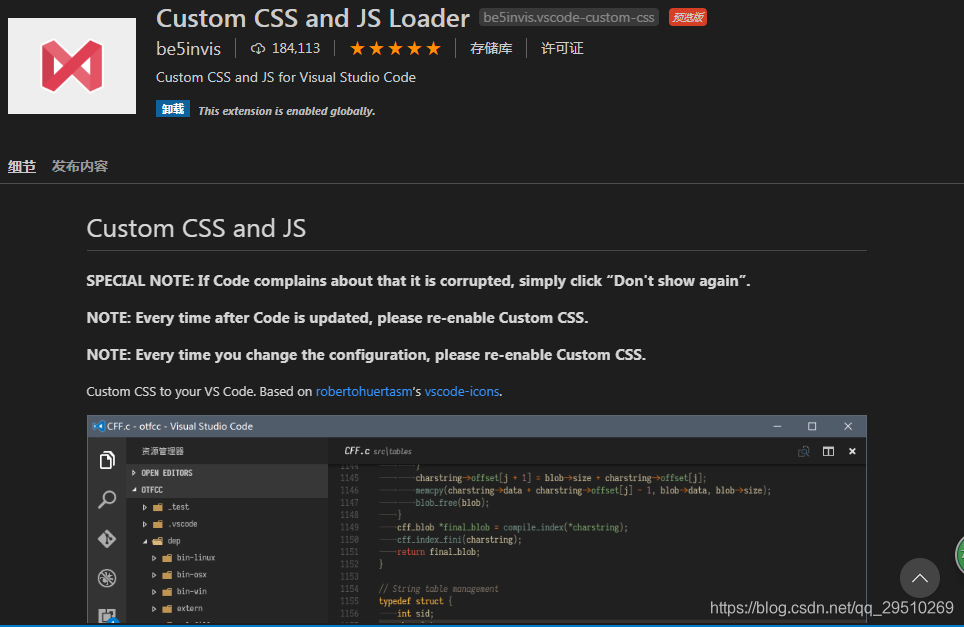Open the Source Control icon in embedded activity bar
Viewport: 964px width, 627px height.
(x=107, y=538)
